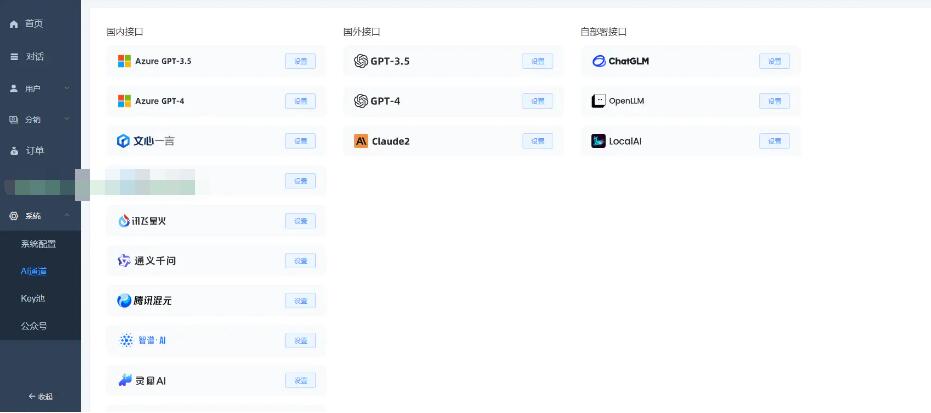This screenshot has width=931, height=413.
Task: Collapse the sidebar with 收起
Action: point(40,397)
